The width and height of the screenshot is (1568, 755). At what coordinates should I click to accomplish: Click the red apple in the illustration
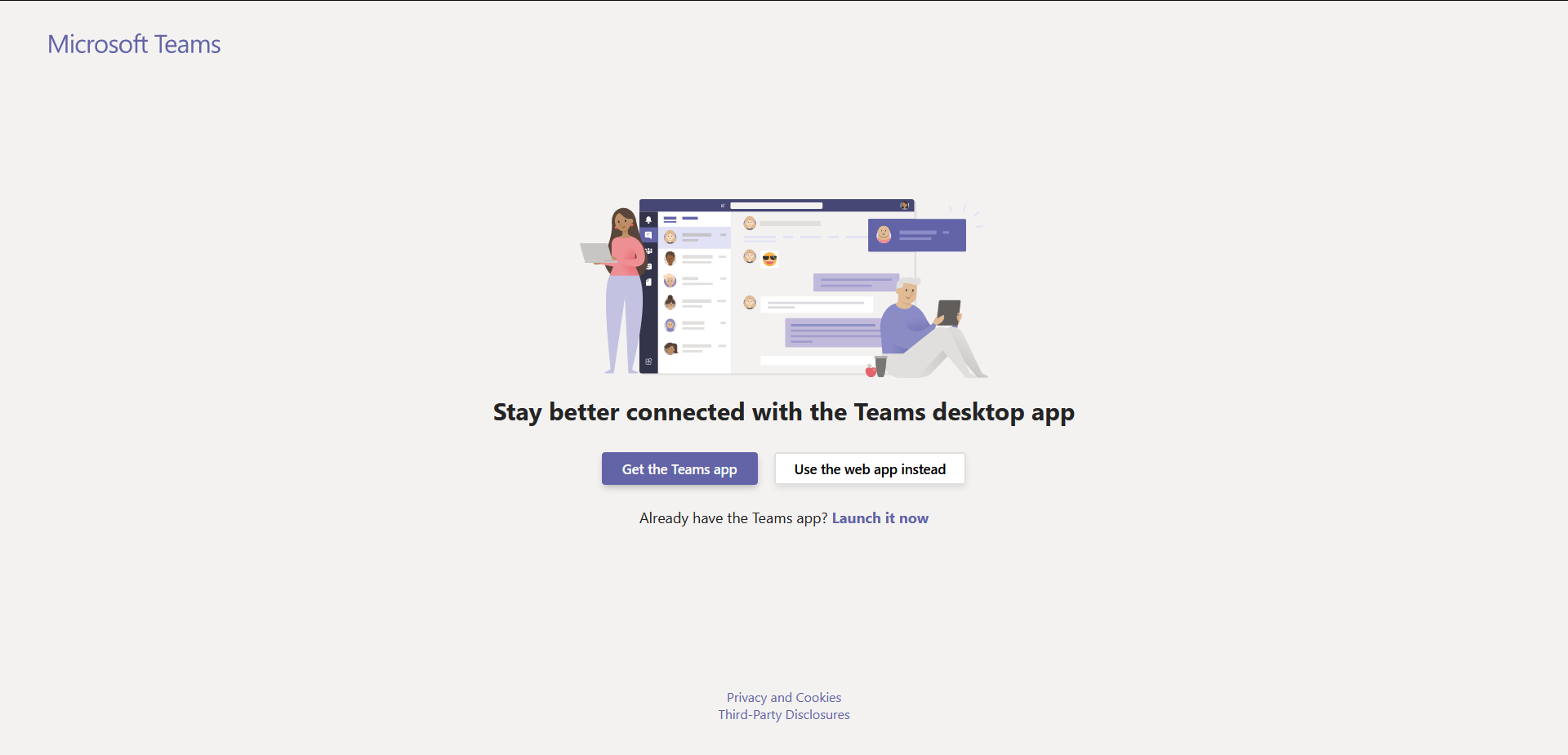(x=871, y=371)
